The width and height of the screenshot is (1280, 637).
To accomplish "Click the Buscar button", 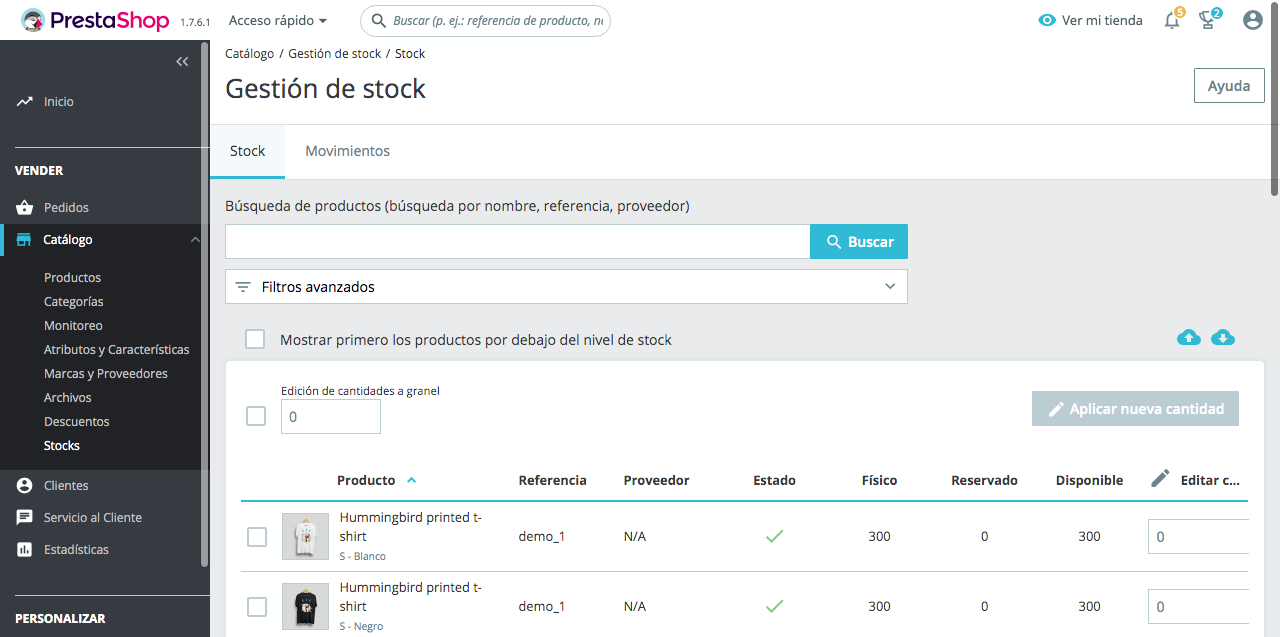I will point(859,242).
